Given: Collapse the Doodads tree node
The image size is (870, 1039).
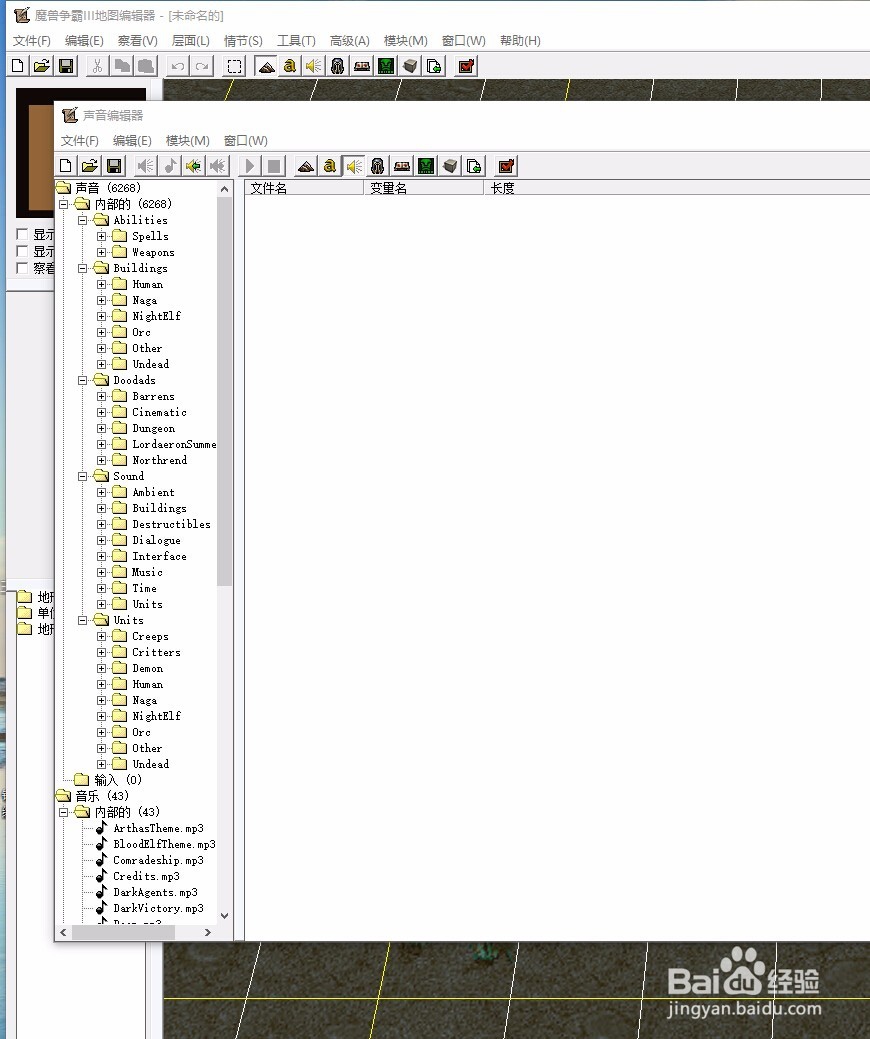Looking at the screenshot, I should tap(83, 380).
